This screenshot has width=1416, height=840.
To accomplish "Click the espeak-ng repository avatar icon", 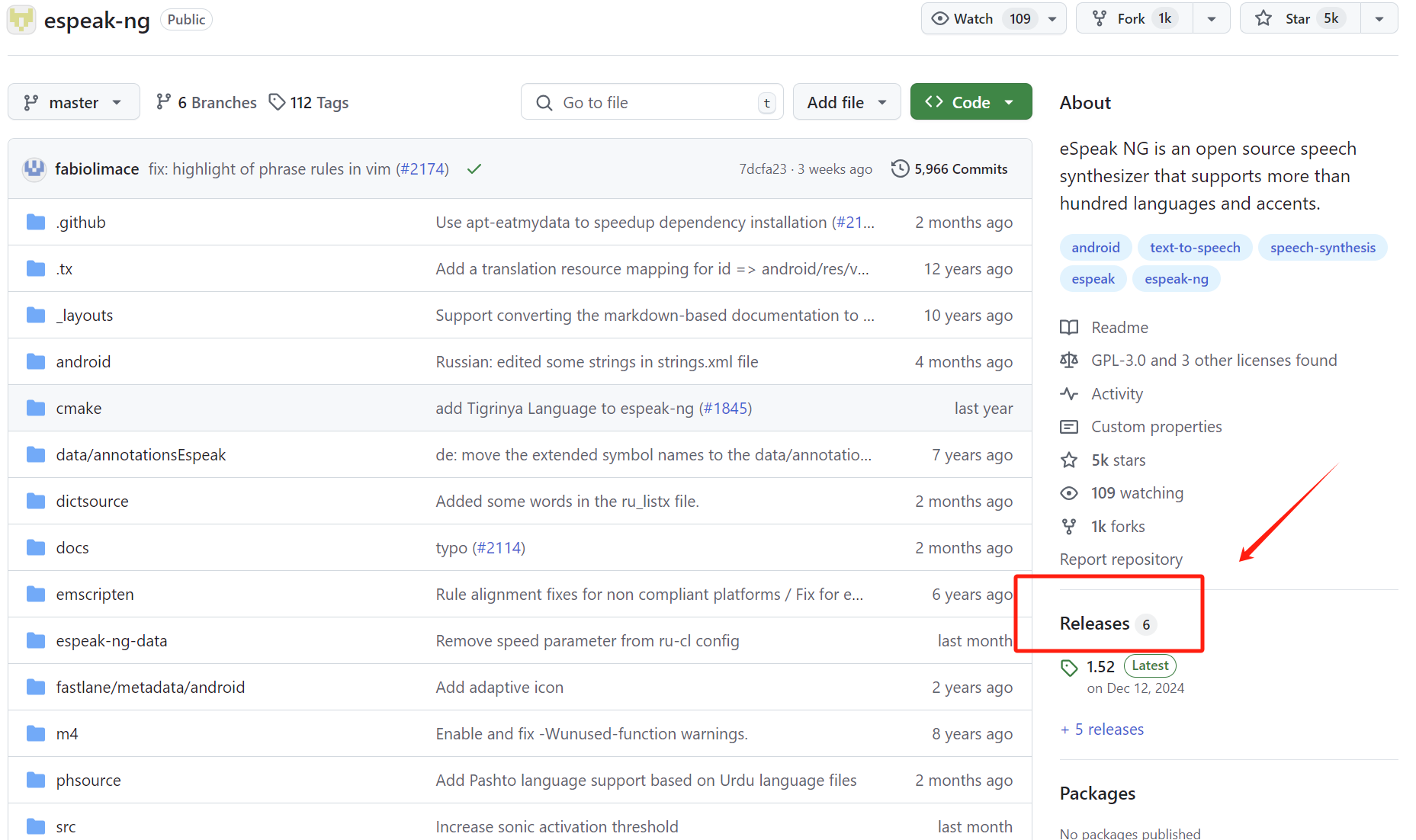I will (x=21, y=19).
